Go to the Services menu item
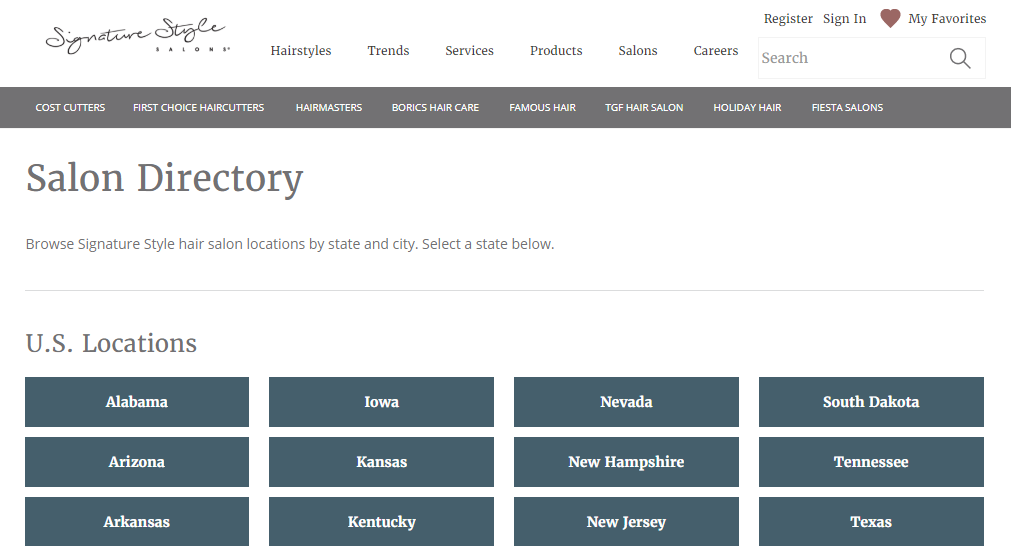Screen dimensions: 1011x546 (x=469, y=51)
